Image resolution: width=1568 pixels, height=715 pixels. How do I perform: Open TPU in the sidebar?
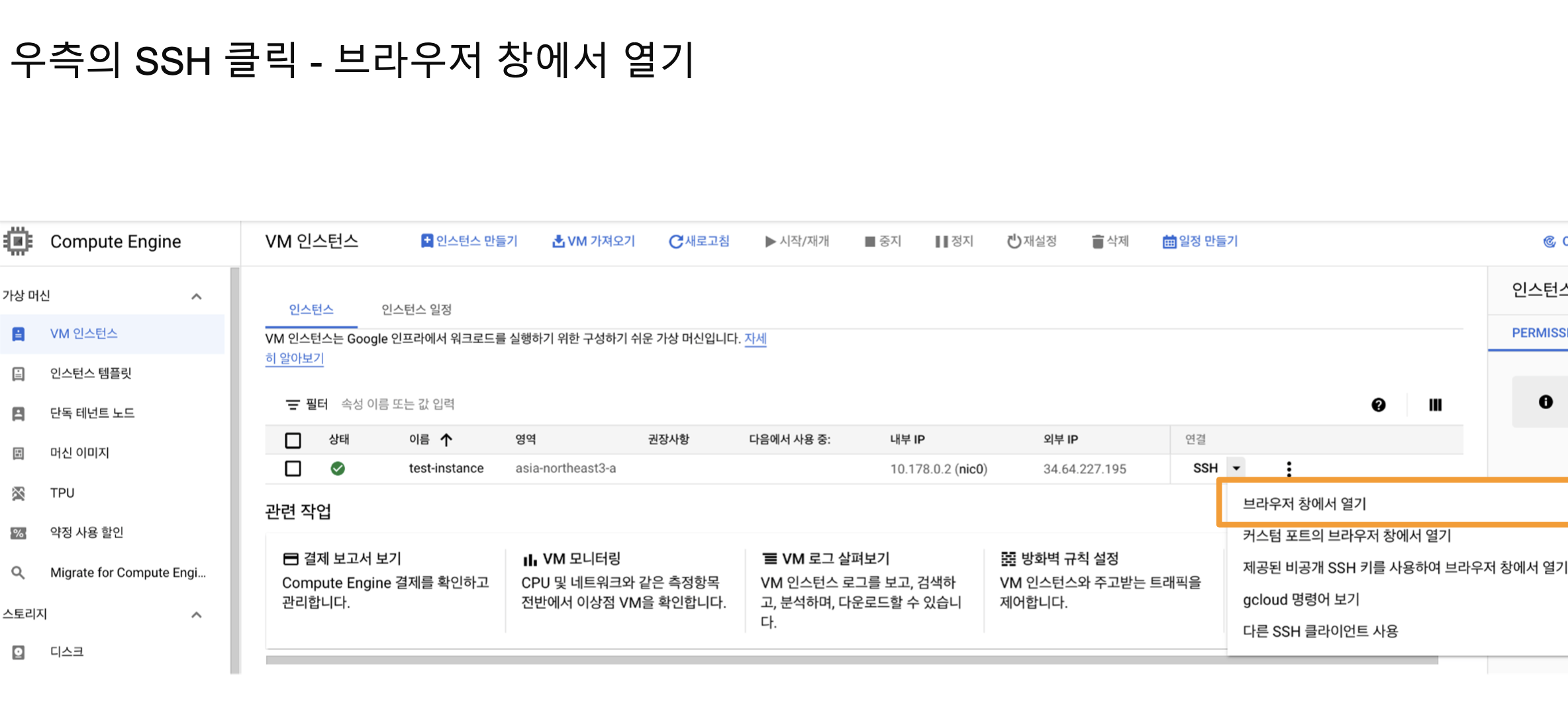tap(62, 493)
